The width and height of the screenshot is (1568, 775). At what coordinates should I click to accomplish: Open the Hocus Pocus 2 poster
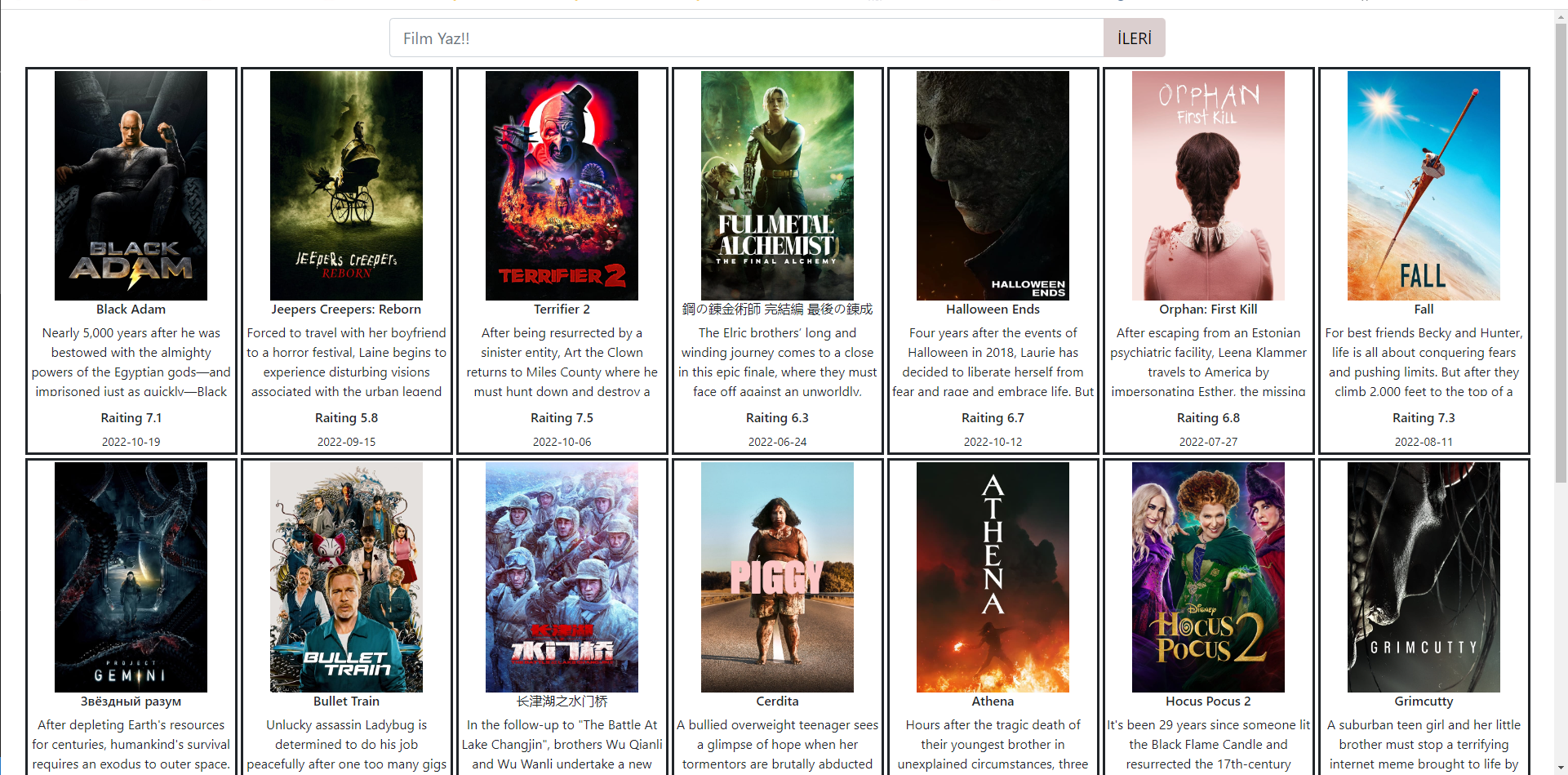pos(1208,577)
